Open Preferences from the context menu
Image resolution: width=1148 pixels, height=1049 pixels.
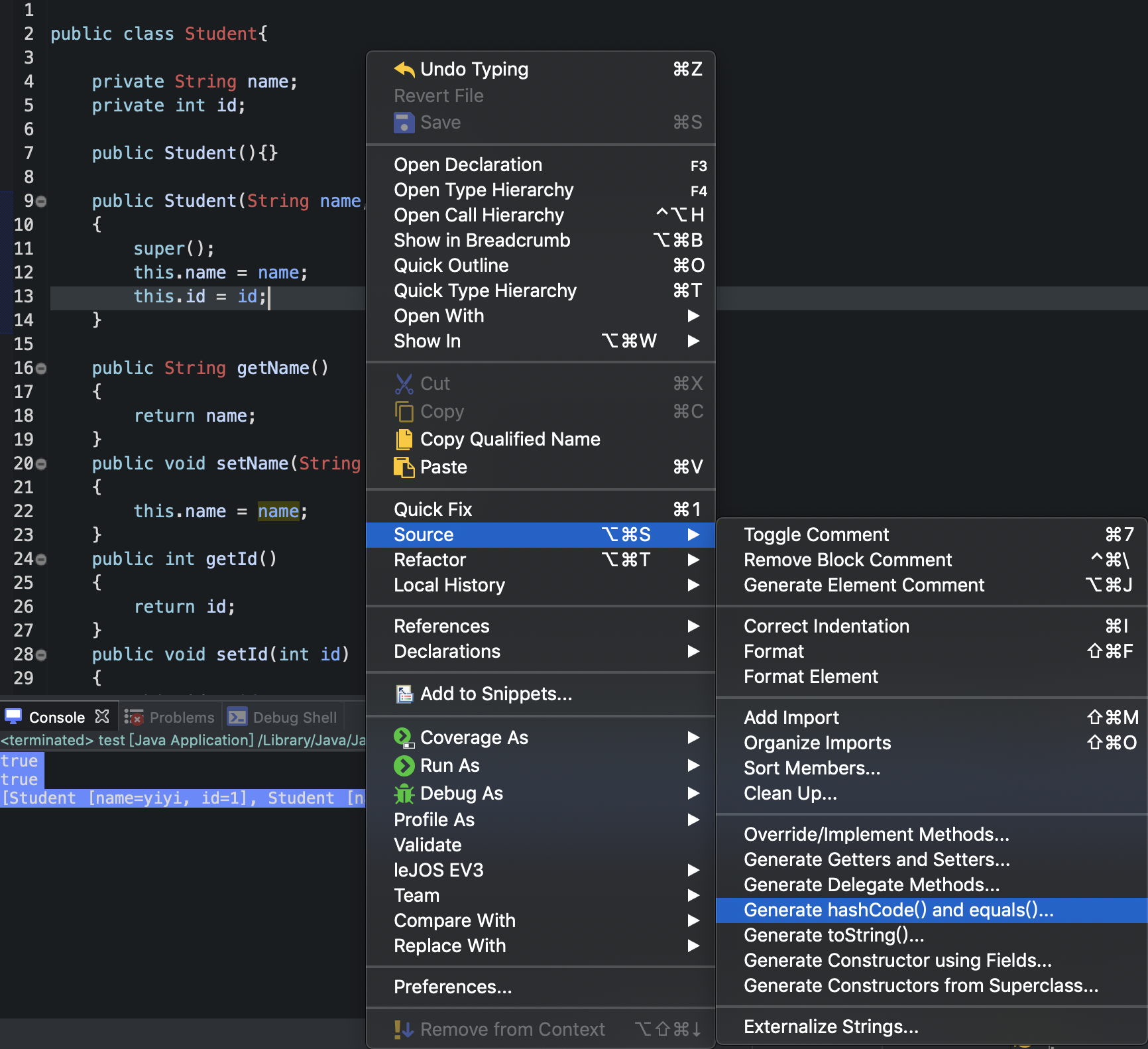453,987
